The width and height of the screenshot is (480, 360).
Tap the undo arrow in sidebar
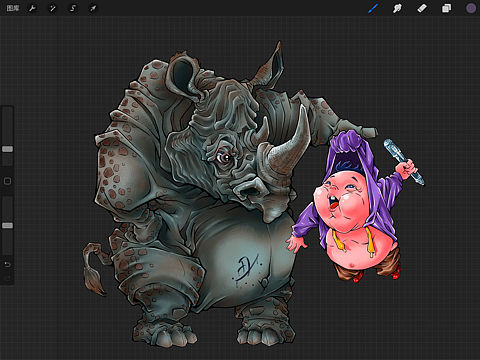[7, 264]
